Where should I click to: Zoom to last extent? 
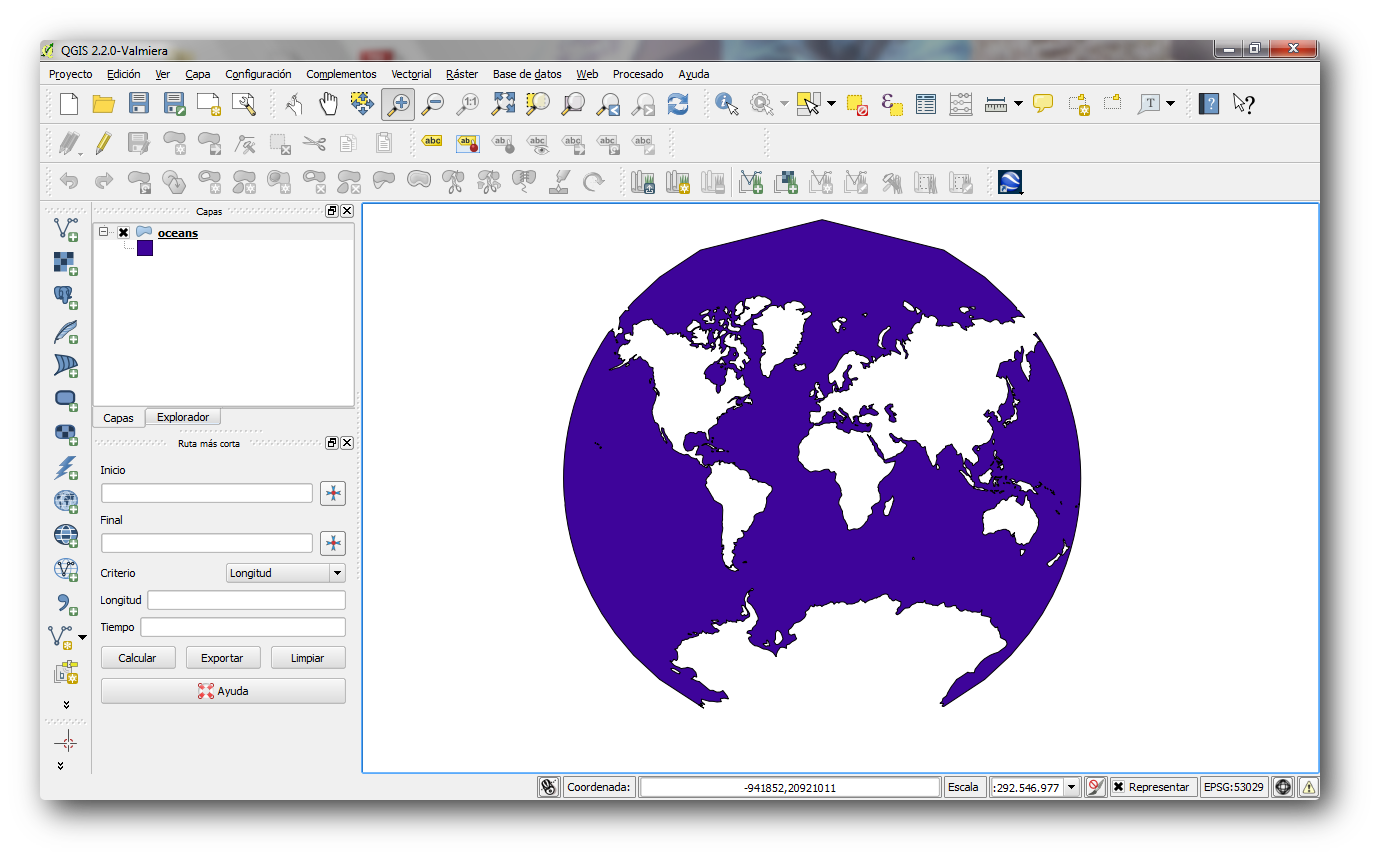pos(608,103)
